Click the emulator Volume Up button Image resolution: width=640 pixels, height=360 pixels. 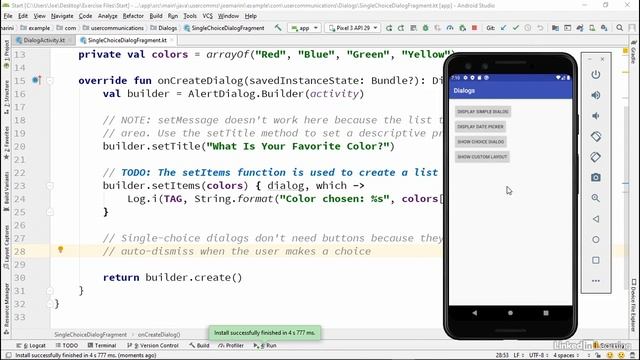pyautogui.click(x=596, y=95)
